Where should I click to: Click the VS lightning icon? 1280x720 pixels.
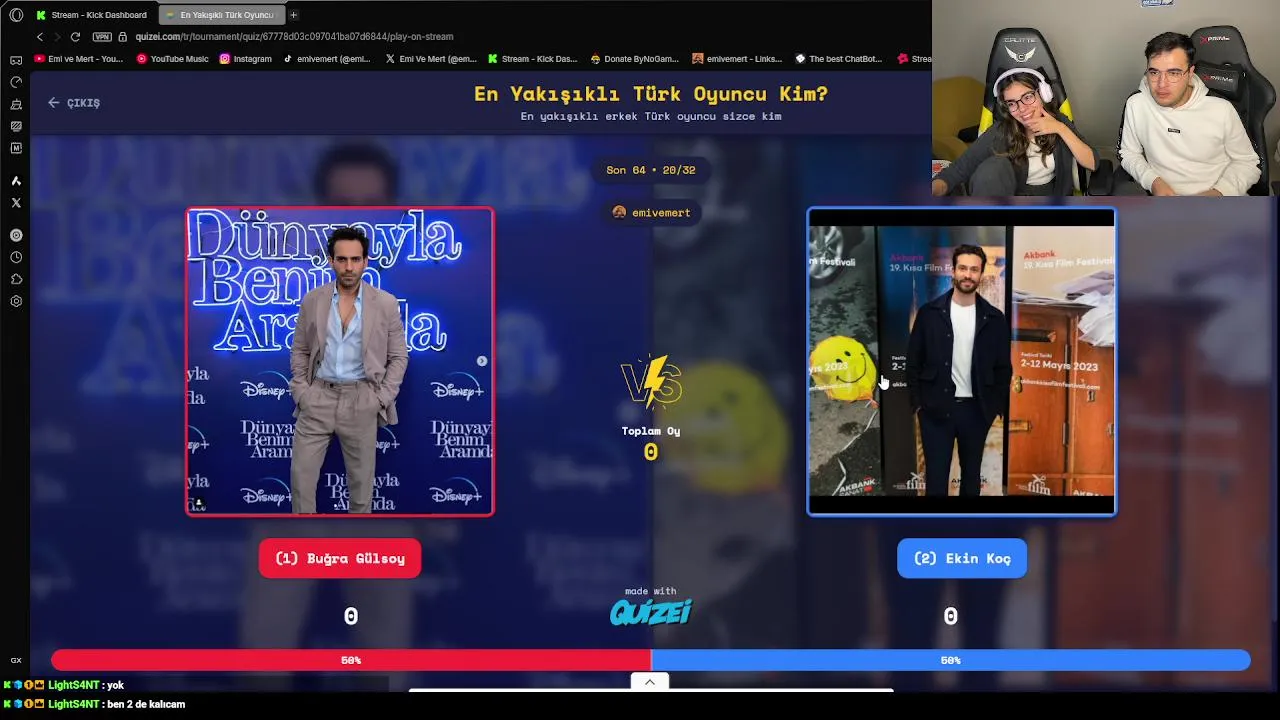[651, 381]
